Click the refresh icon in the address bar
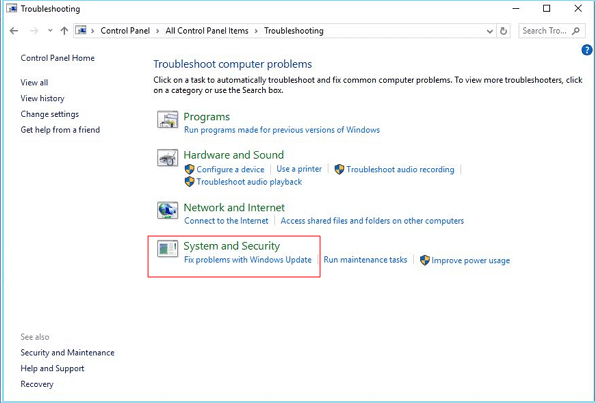 [x=504, y=31]
